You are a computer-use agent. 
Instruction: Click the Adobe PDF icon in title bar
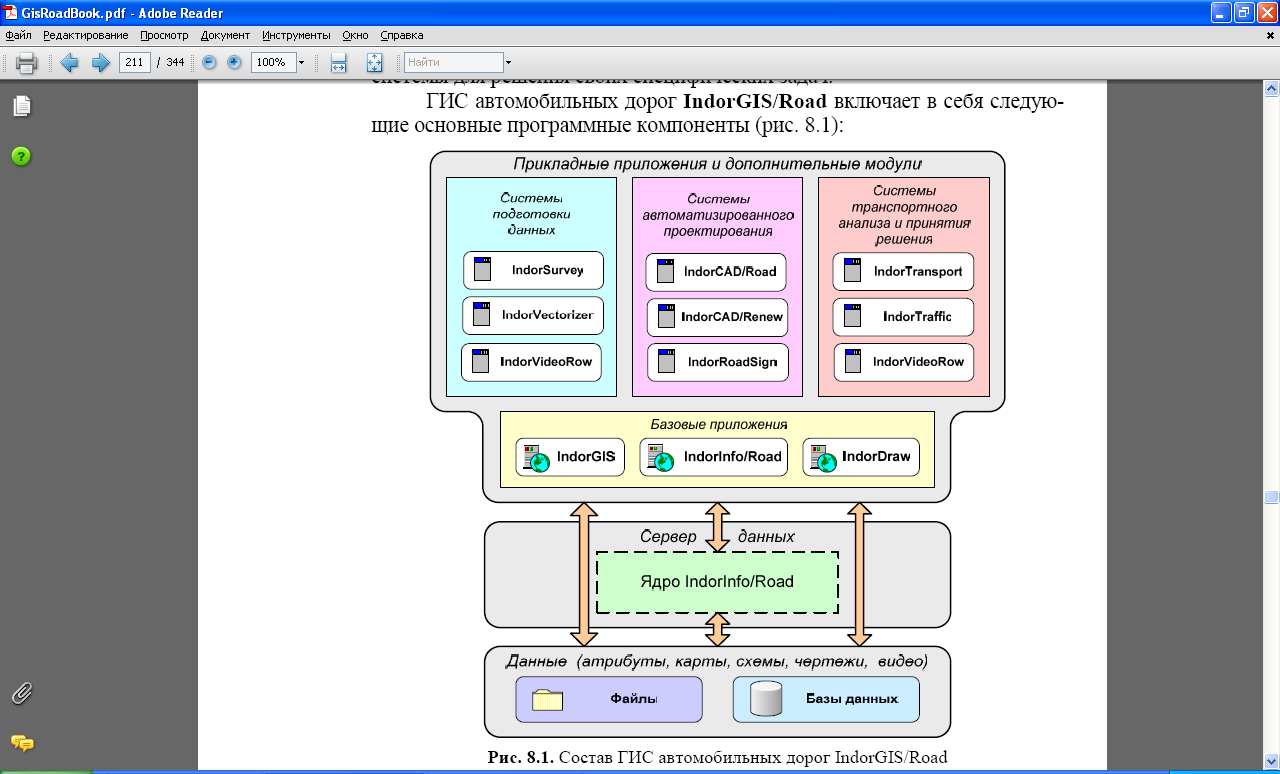[10, 13]
